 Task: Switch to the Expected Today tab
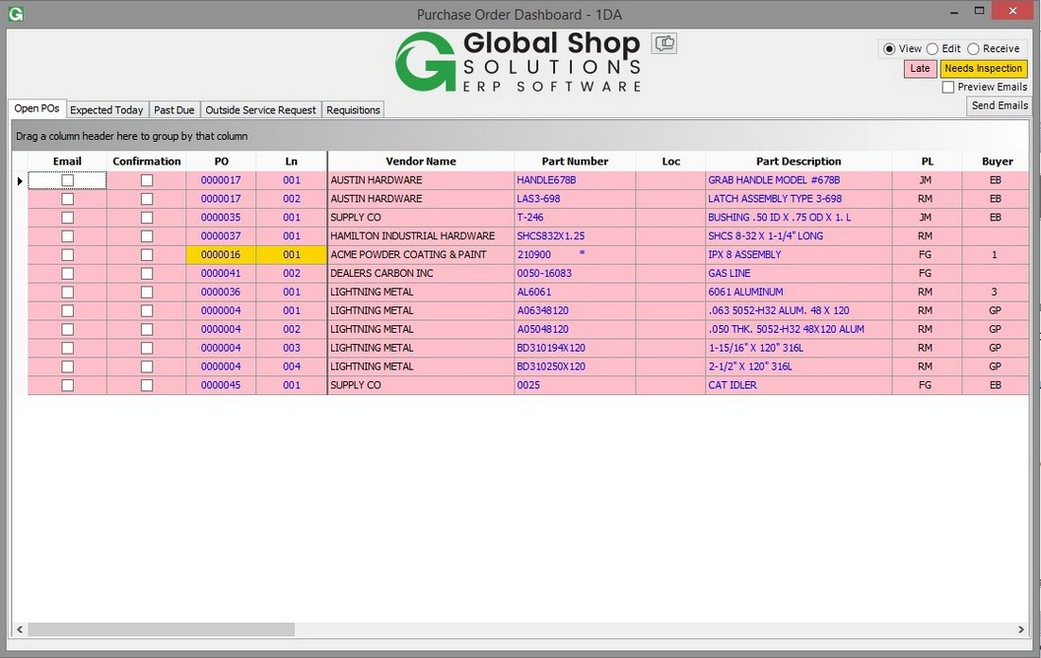tap(106, 109)
